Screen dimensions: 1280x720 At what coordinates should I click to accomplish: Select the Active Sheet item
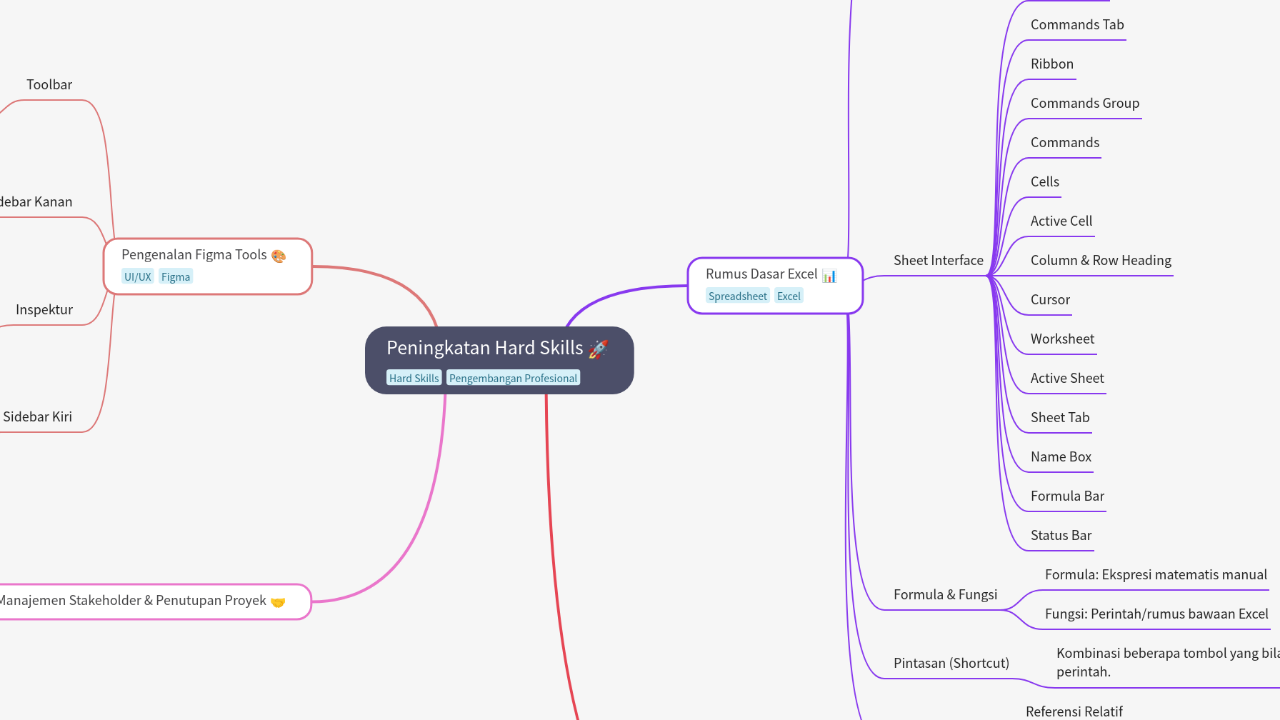1067,378
